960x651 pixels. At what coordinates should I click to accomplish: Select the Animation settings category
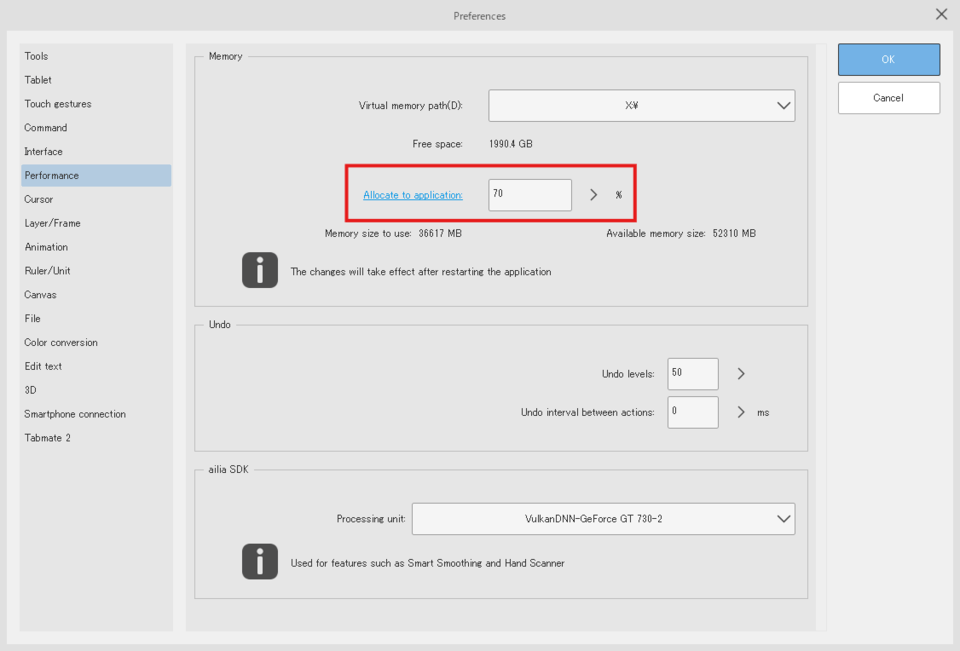click(x=46, y=246)
